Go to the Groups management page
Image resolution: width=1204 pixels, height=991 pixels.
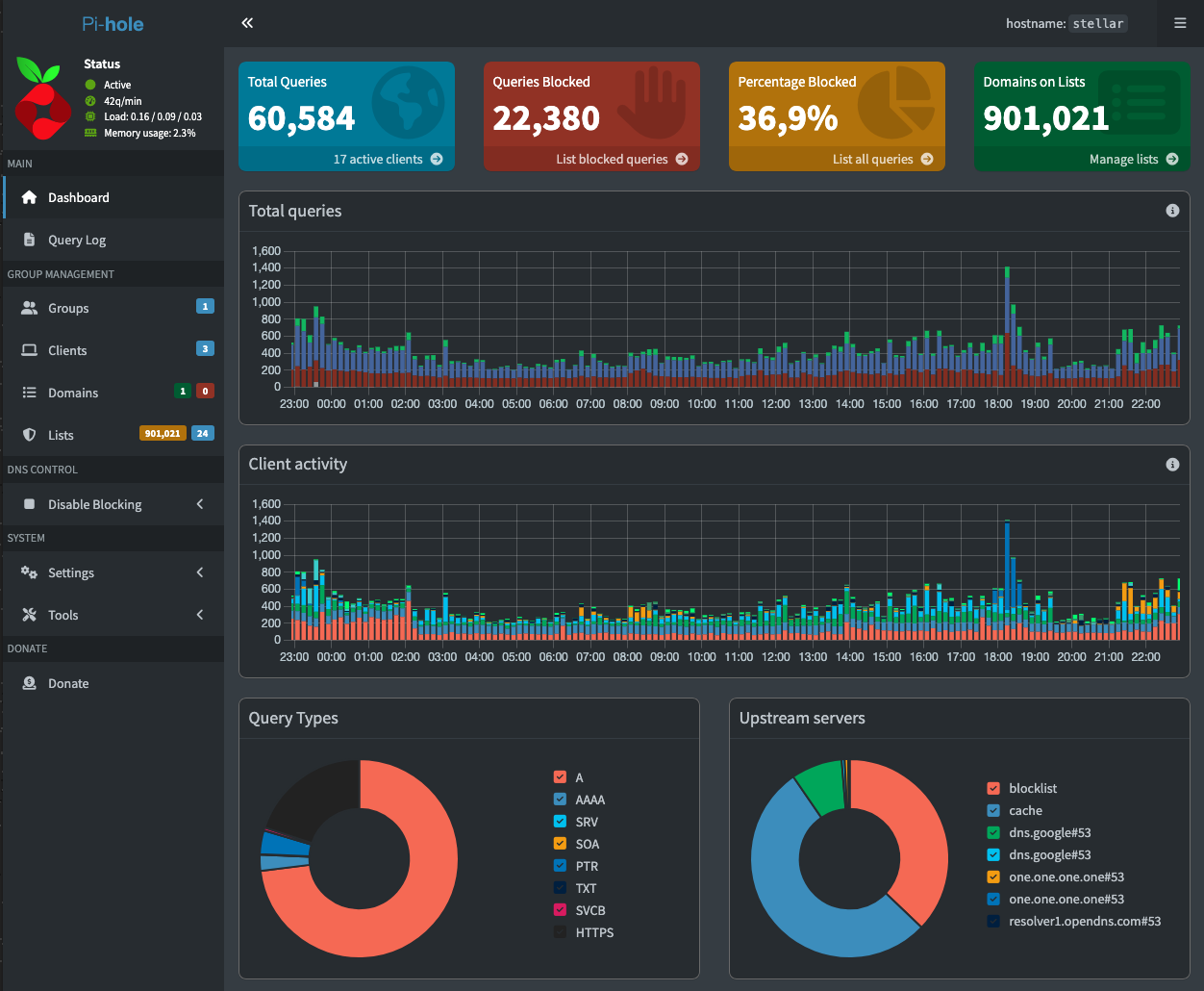68,308
